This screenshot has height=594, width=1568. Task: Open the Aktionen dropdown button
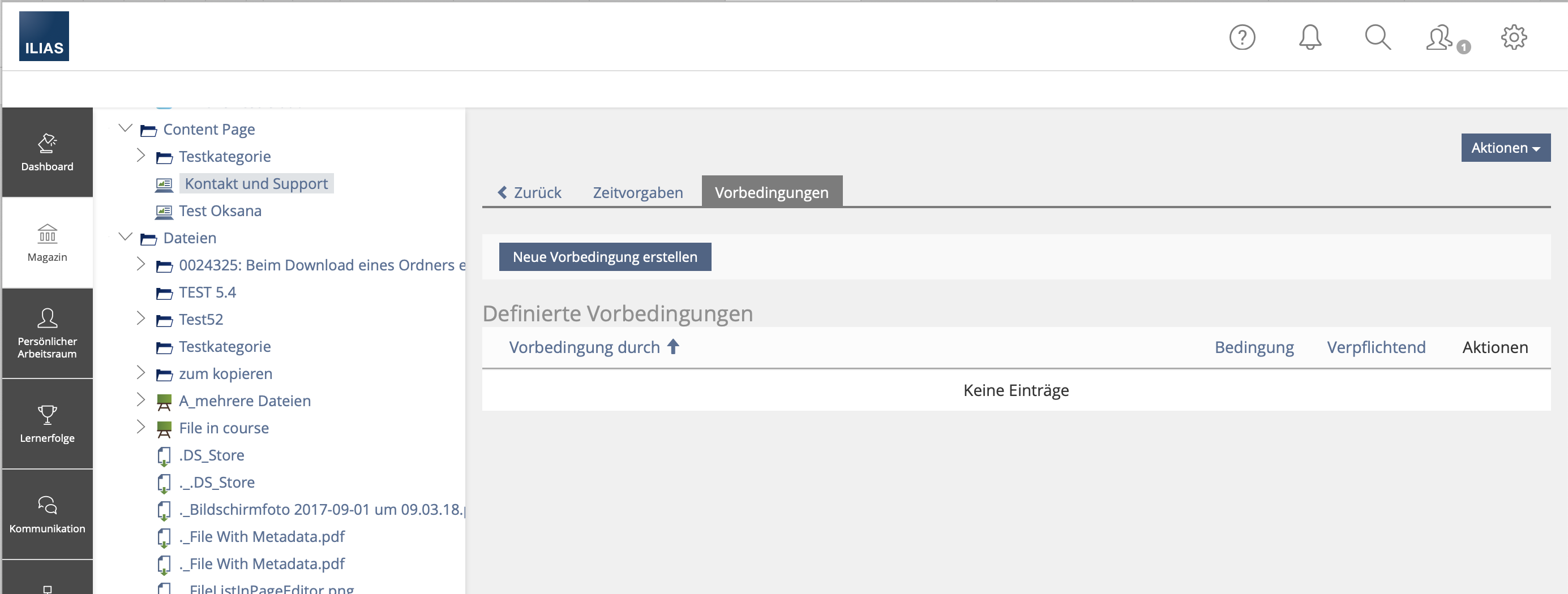1505,148
